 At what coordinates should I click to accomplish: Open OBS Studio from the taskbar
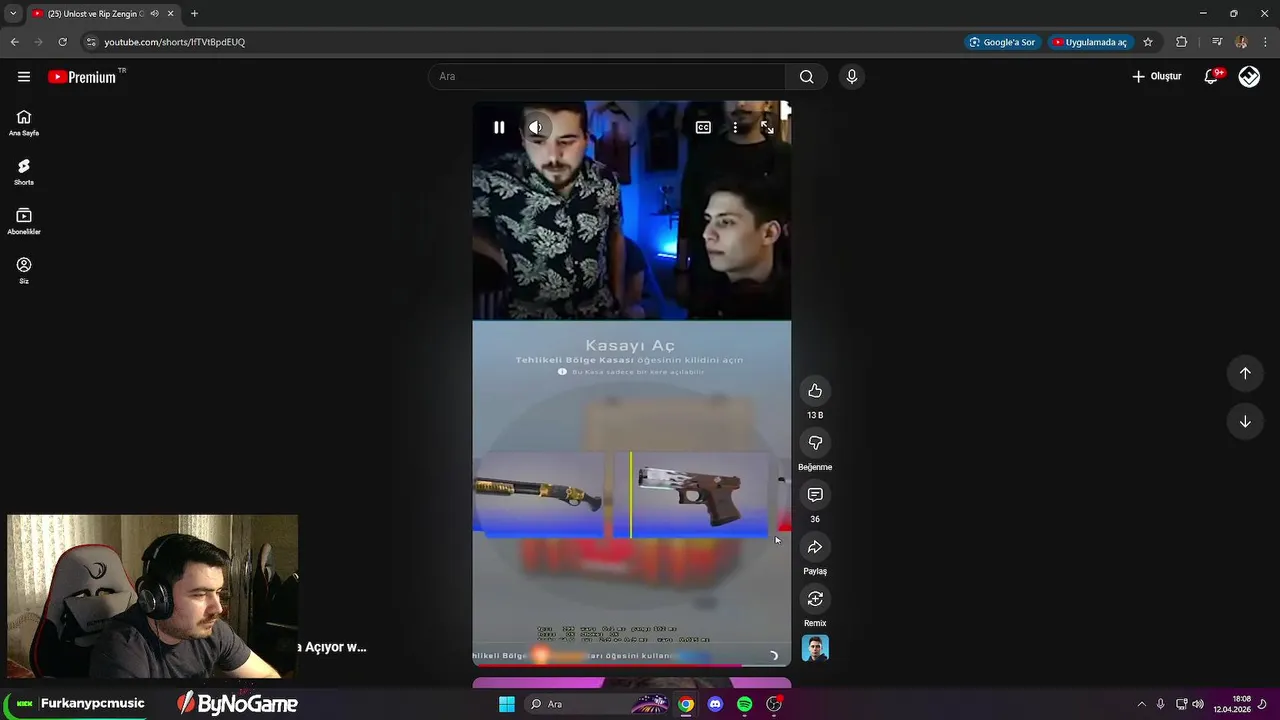point(774,704)
